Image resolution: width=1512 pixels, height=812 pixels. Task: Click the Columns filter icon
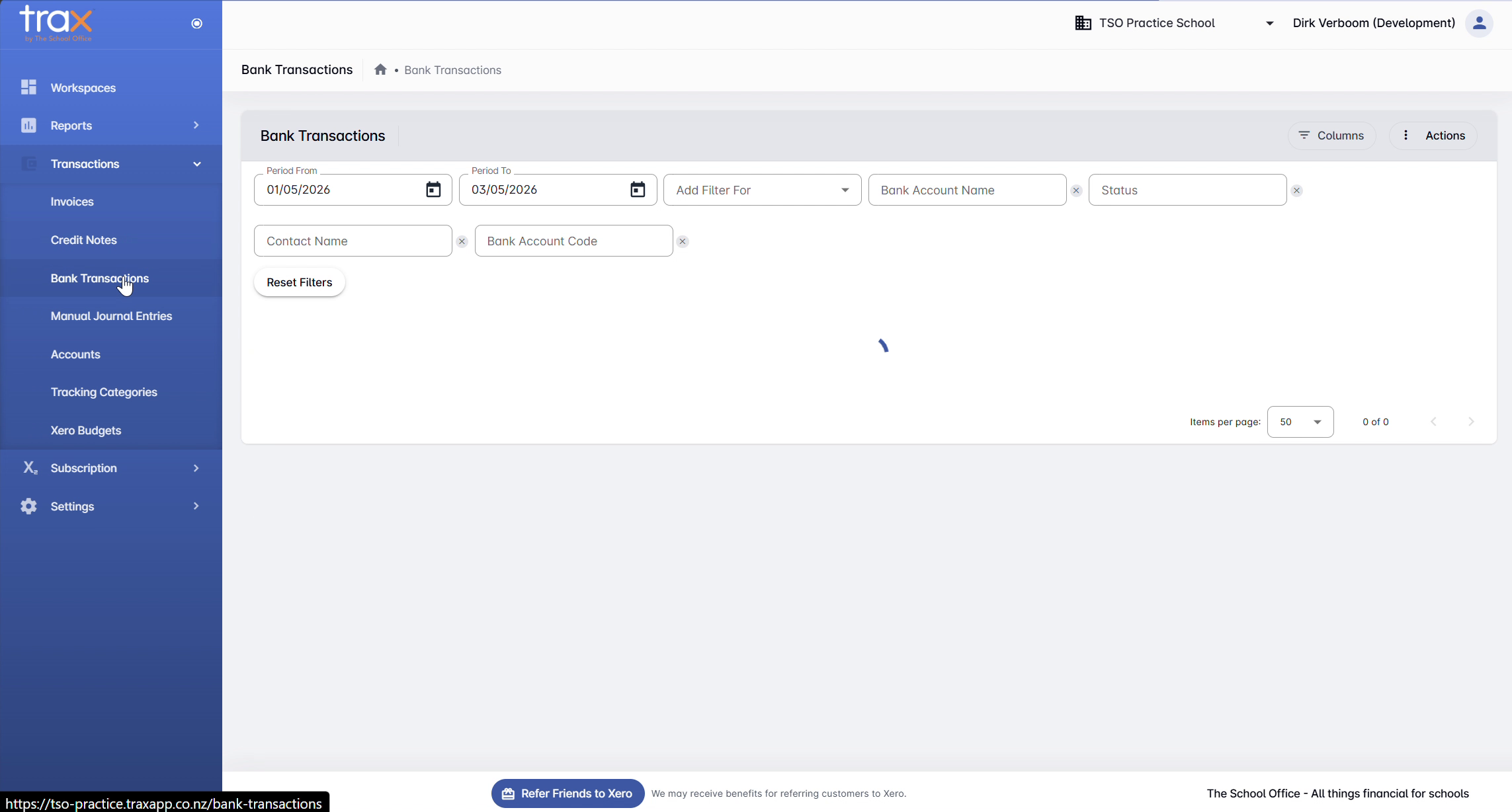coord(1304,135)
